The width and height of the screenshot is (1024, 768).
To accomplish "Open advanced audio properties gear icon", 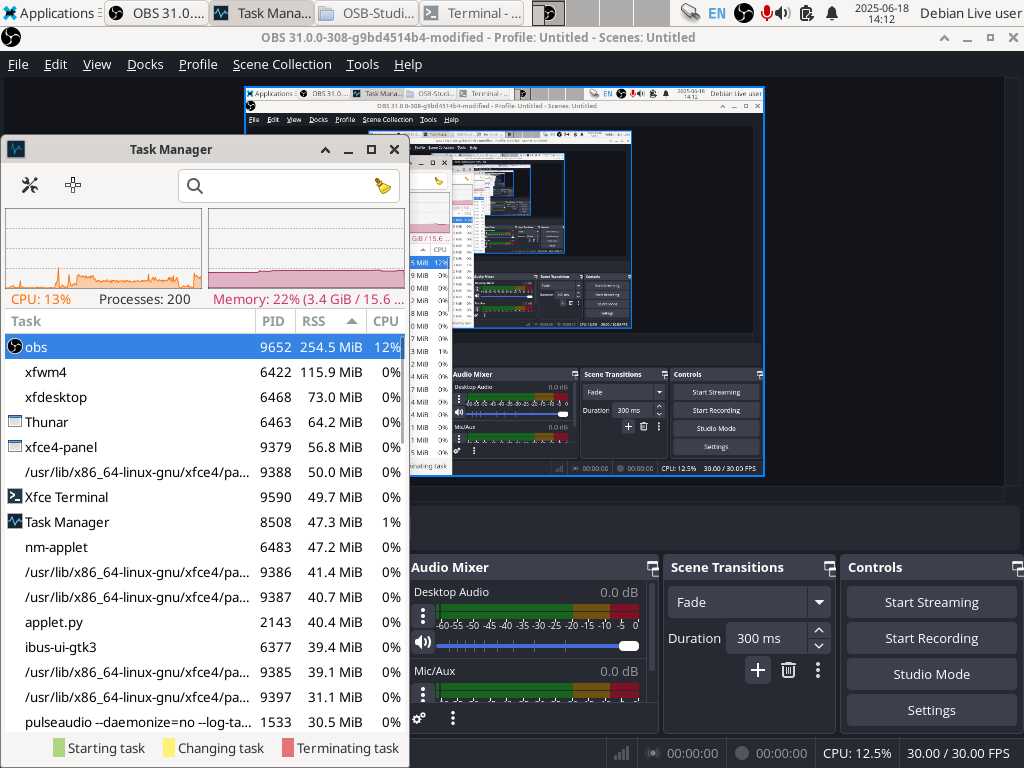I will [x=419, y=718].
